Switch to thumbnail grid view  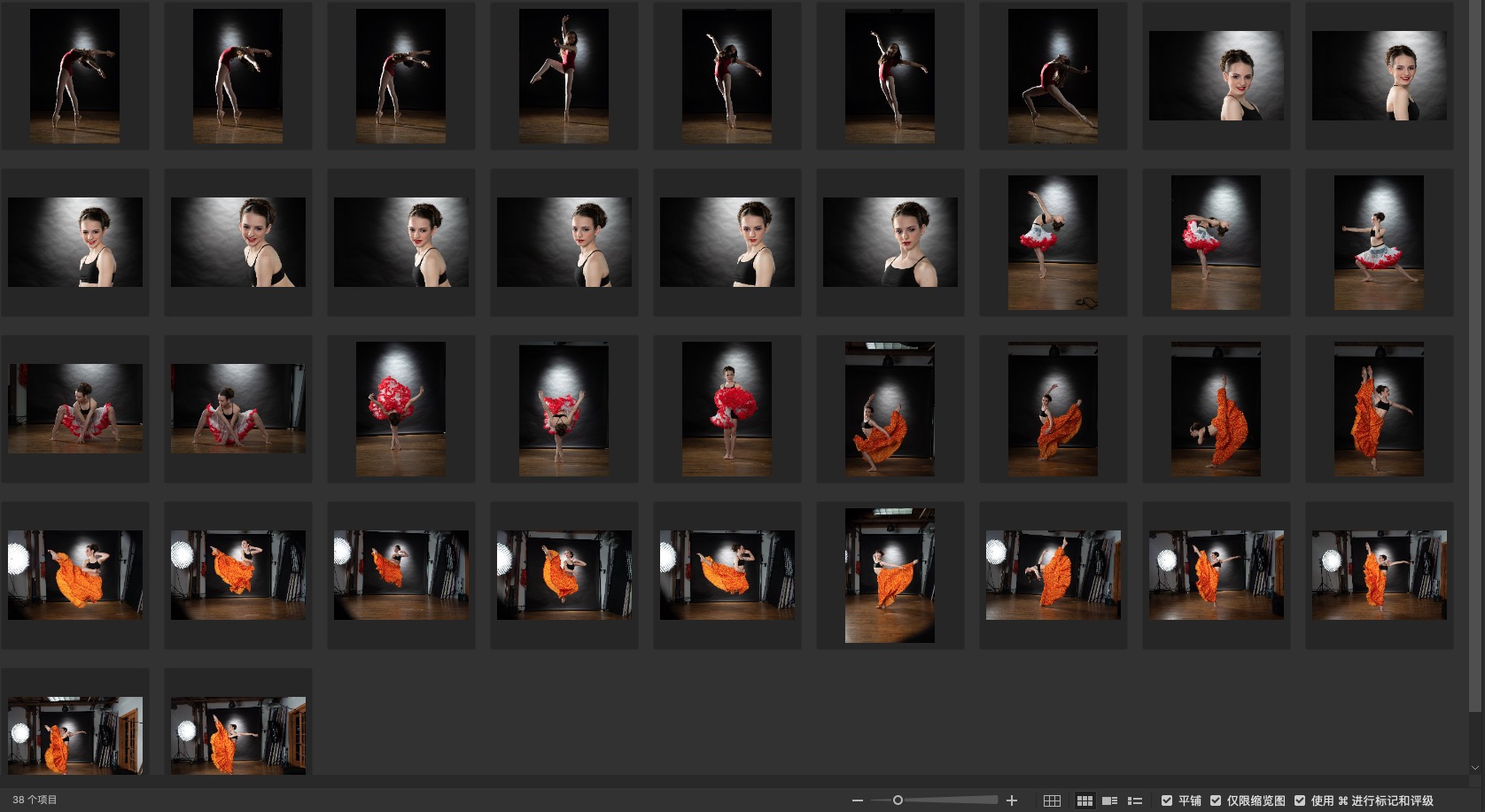pyautogui.click(x=1084, y=800)
